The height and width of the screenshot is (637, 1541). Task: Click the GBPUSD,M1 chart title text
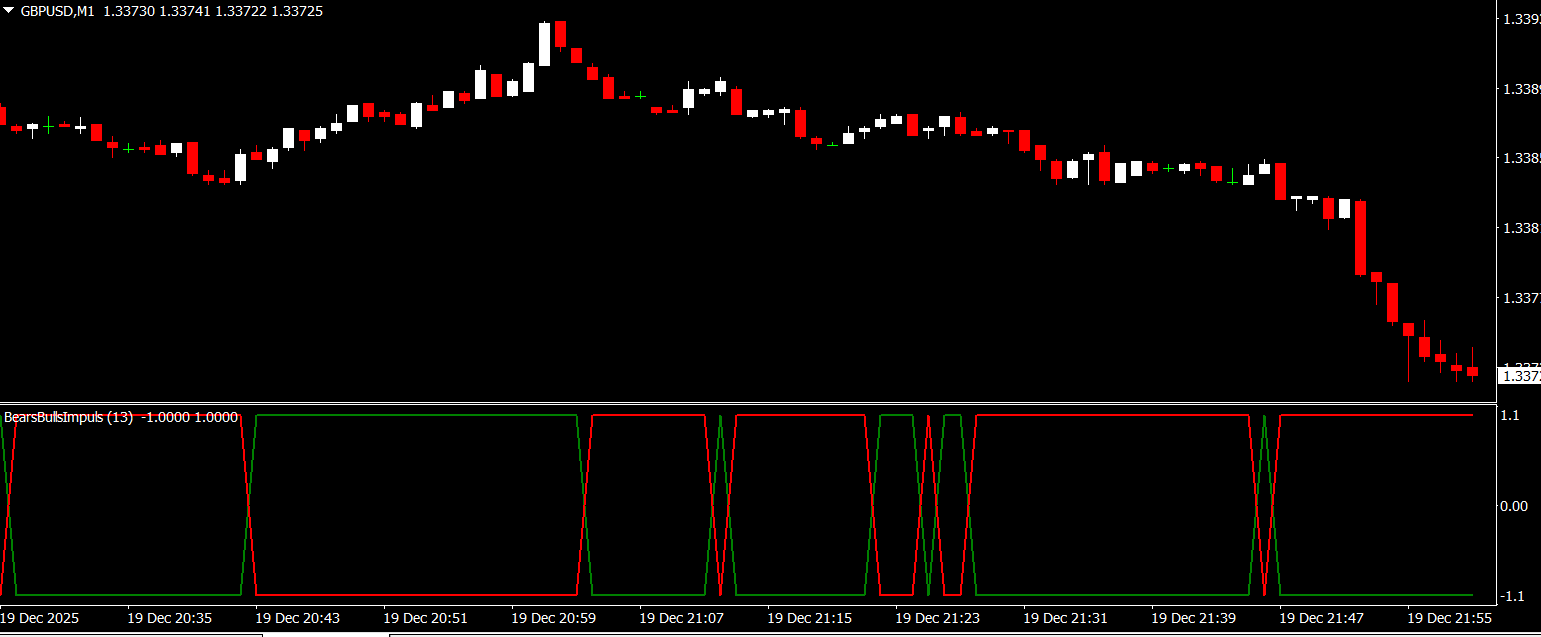click(58, 9)
